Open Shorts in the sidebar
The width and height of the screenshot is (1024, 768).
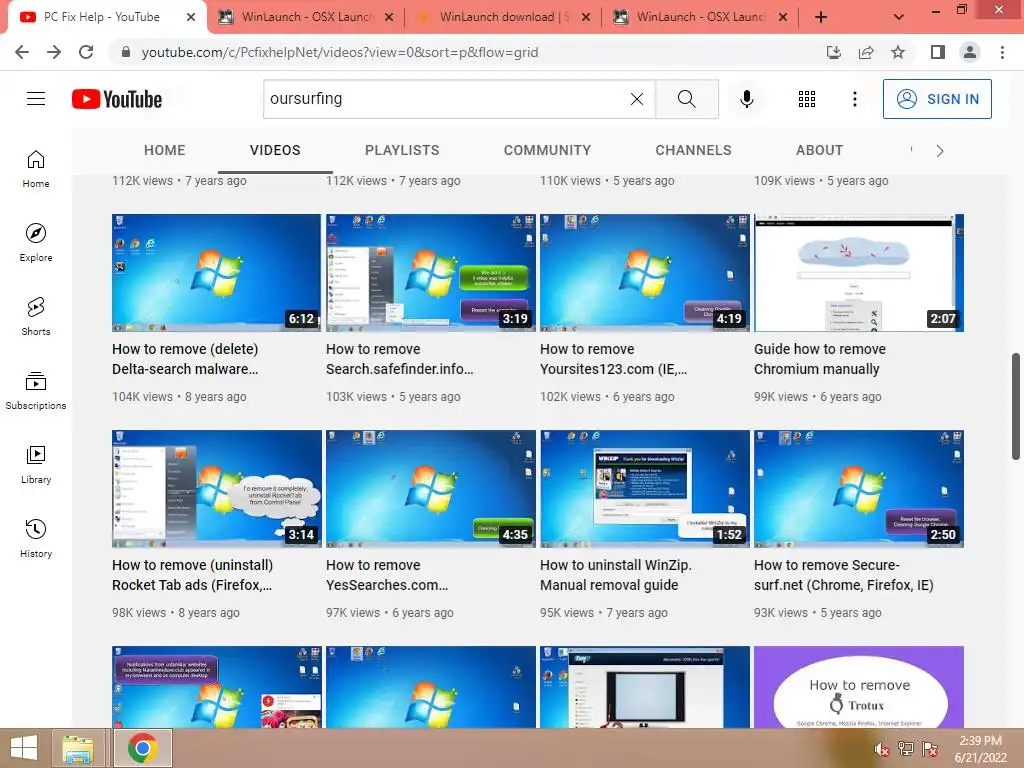click(x=36, y=316)
